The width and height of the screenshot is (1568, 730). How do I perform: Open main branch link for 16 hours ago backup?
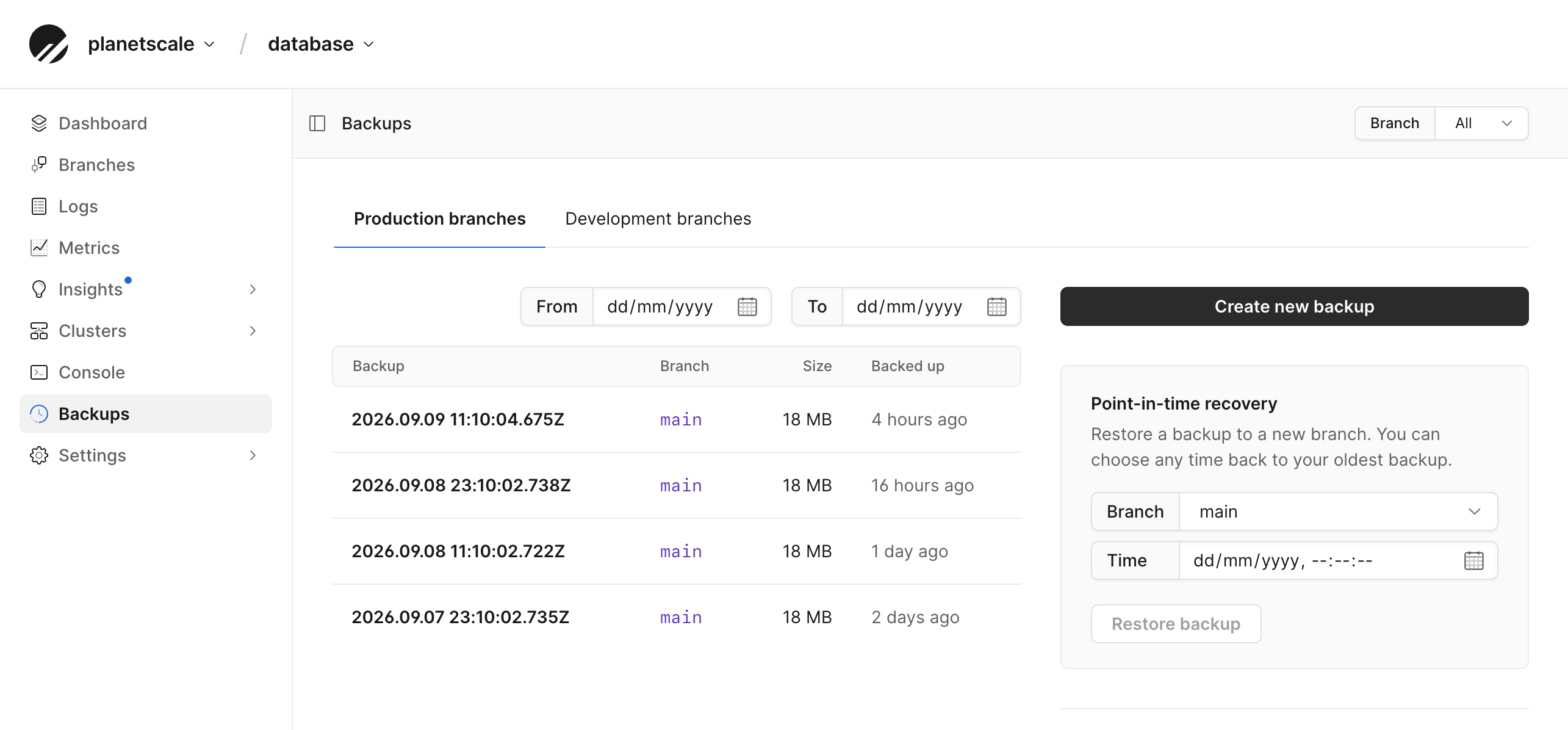tap(681, 485)
